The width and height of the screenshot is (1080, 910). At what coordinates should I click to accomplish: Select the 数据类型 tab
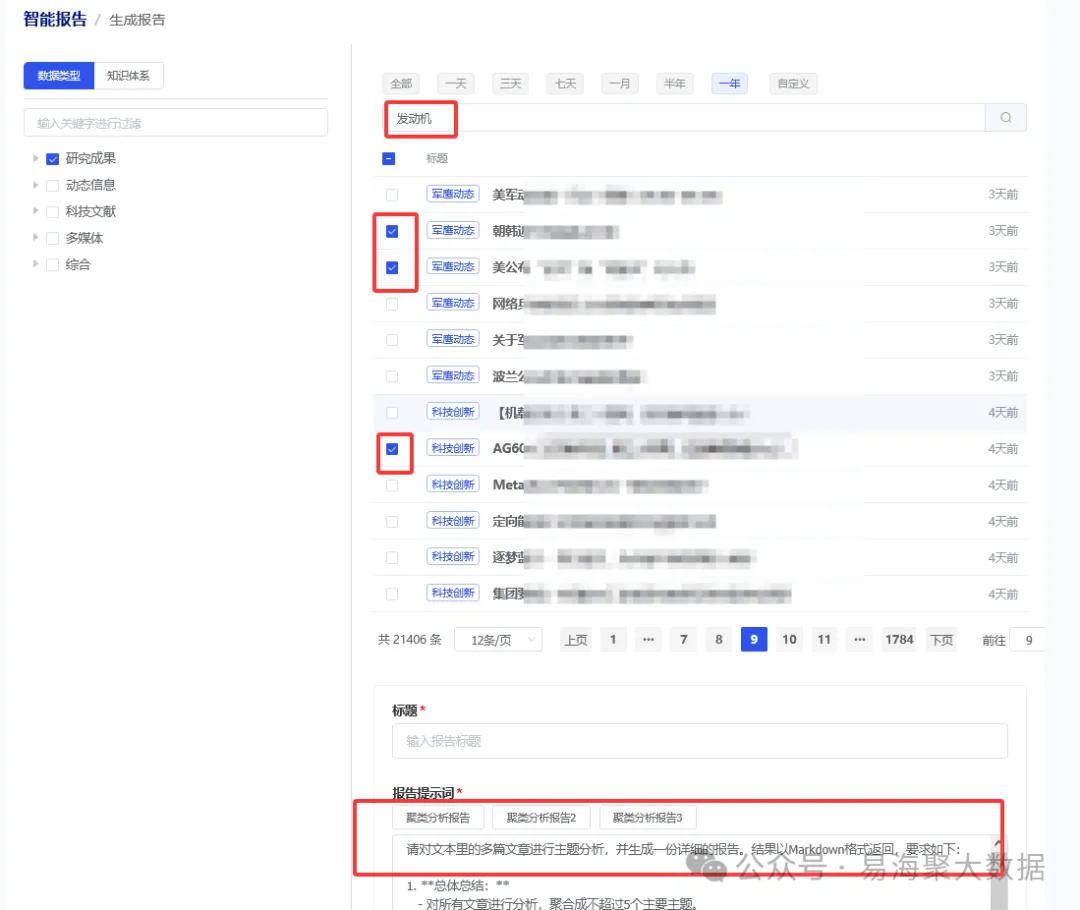click(59, 76)
